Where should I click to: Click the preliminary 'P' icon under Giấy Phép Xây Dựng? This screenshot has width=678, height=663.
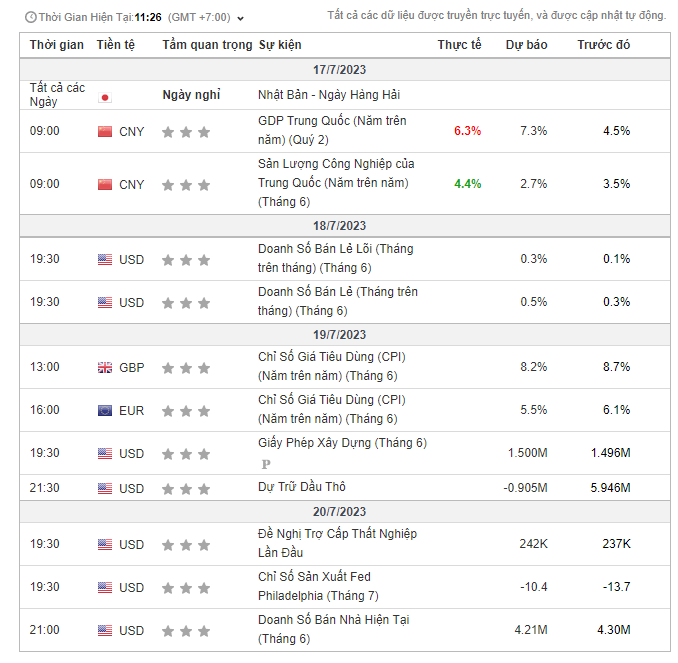pyautogui.click(x=266, y=464)
